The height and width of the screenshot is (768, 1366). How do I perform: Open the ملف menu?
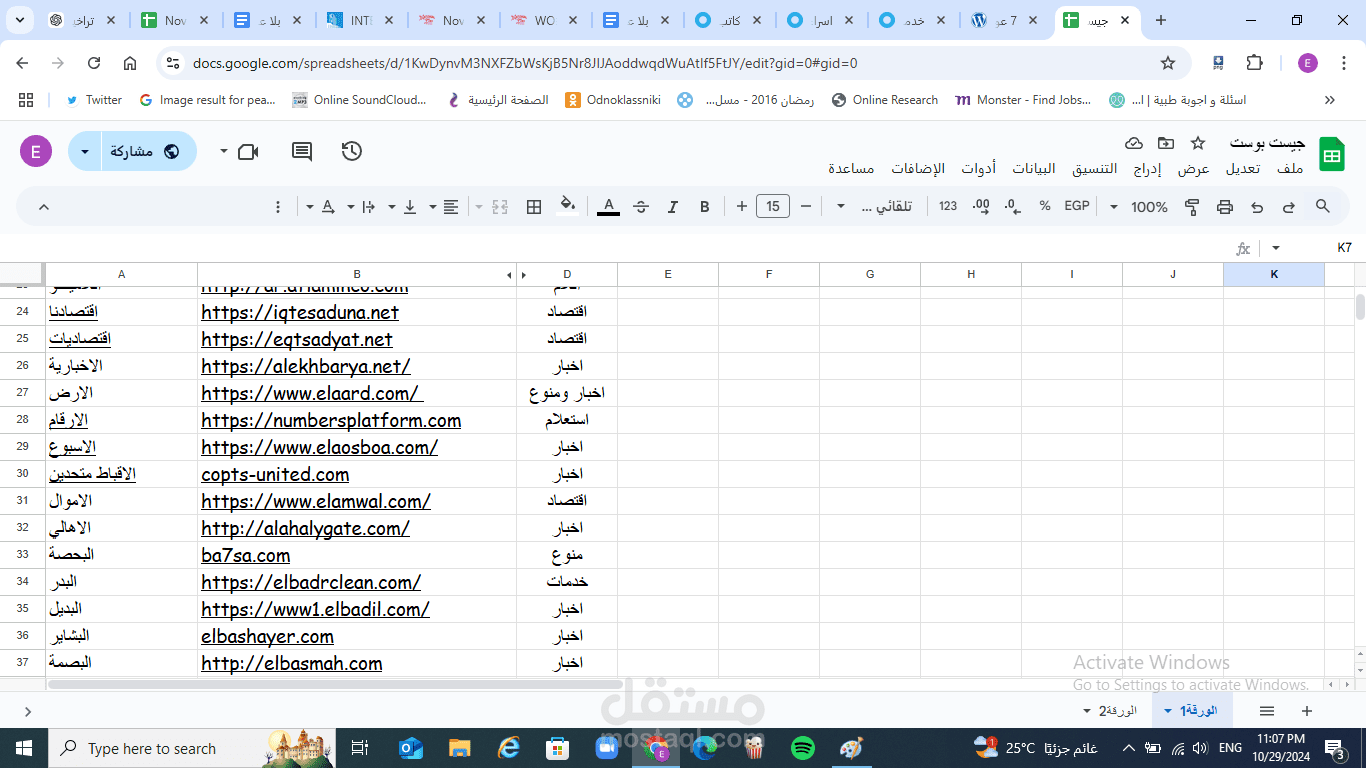[x=1290, y=169]
